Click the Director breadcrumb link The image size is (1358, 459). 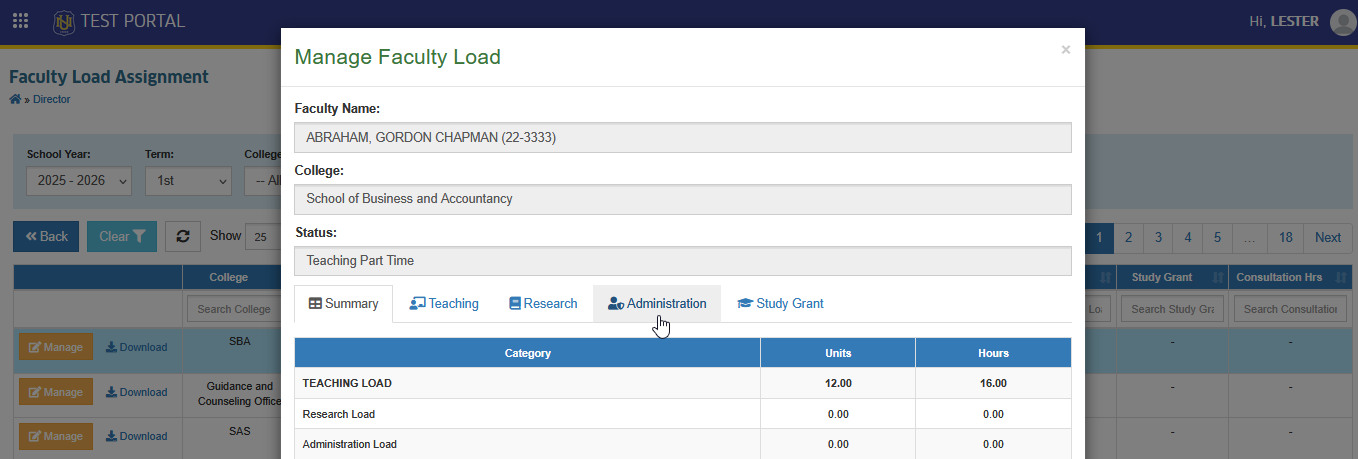pos(52,99)
